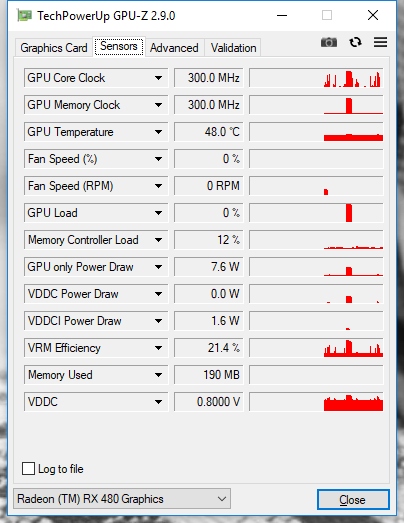The image size is (404, 523).
Task: Open the Advanced tab
Action: (x=174, y=48)
